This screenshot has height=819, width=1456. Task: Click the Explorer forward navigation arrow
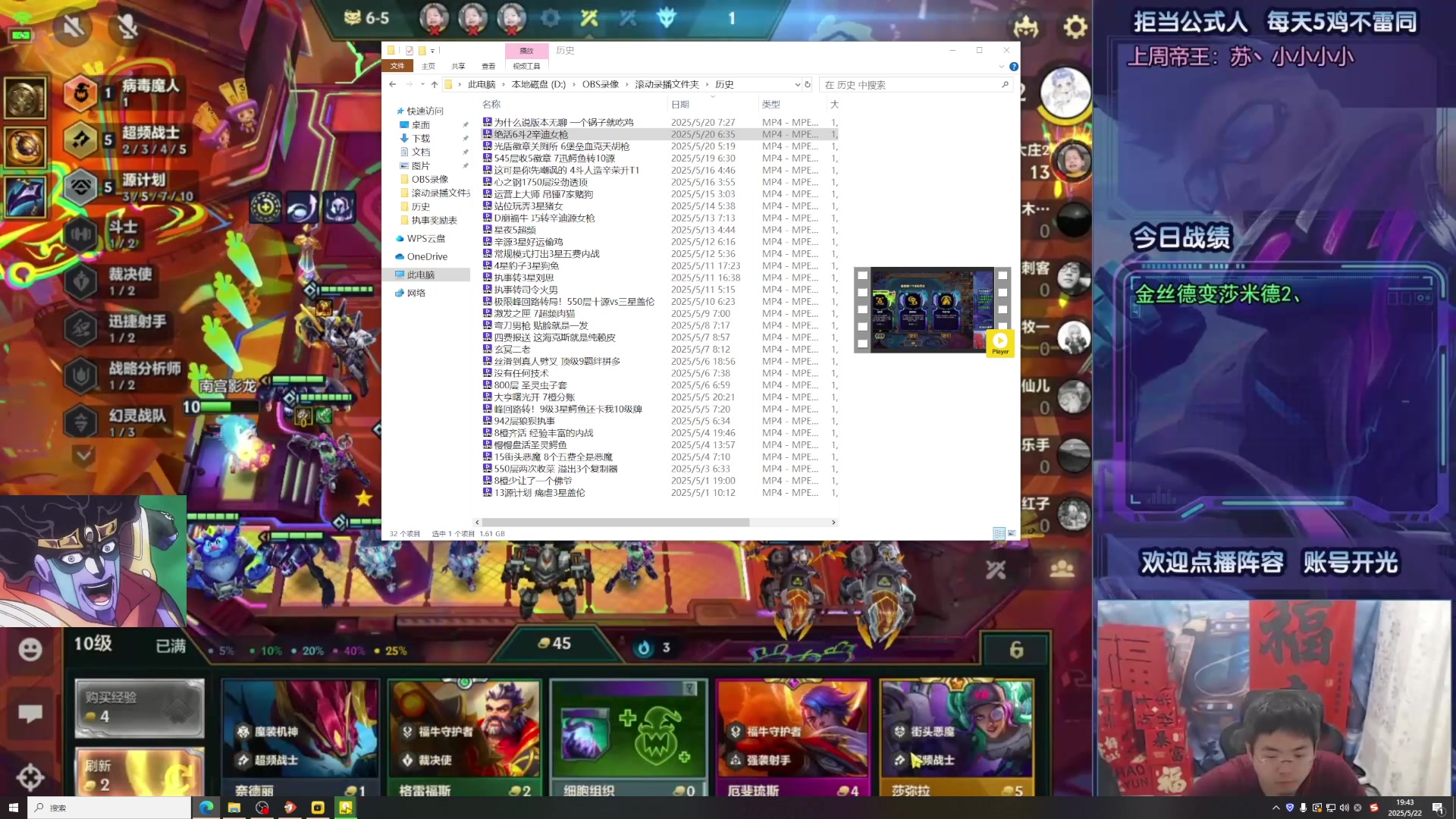409,84
